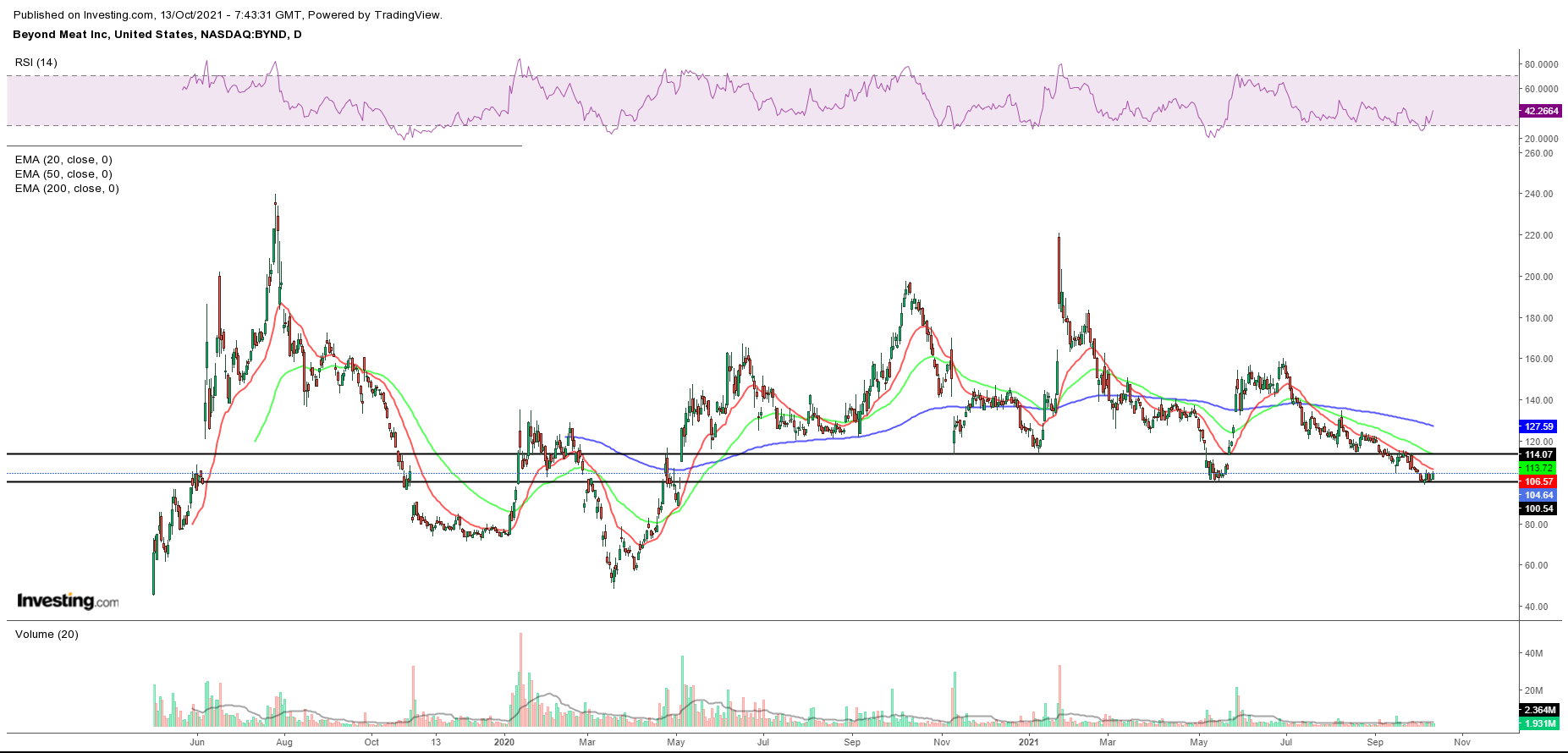Click the Oct label on time axis
This screenshot has width=1568, height=753.
coord(371,742)
